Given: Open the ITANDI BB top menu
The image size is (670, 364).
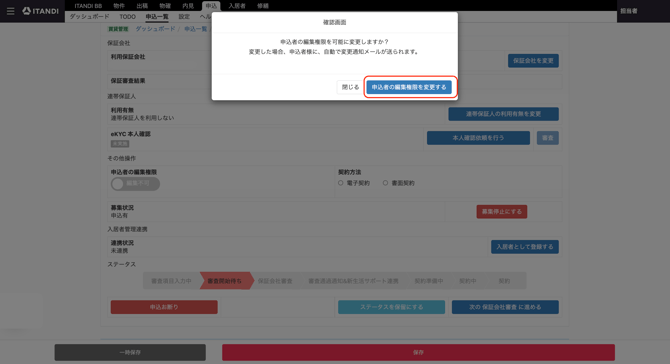Looking at the screenshot, I should point(88,6).
